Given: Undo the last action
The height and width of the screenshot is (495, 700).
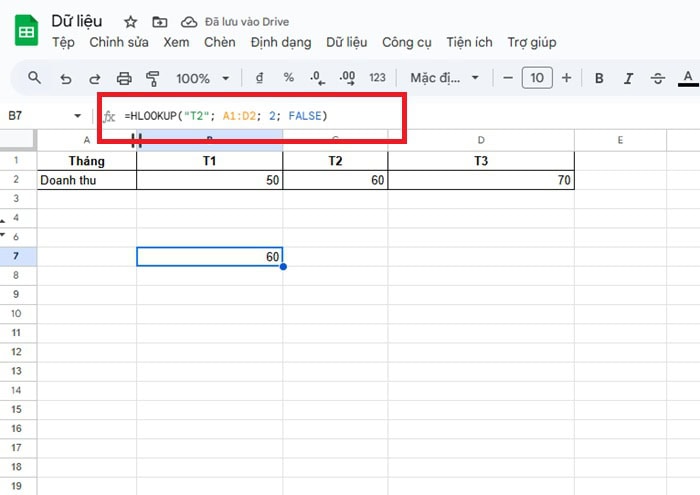Looking at the screenshot, I should click(x=66, y=79).
